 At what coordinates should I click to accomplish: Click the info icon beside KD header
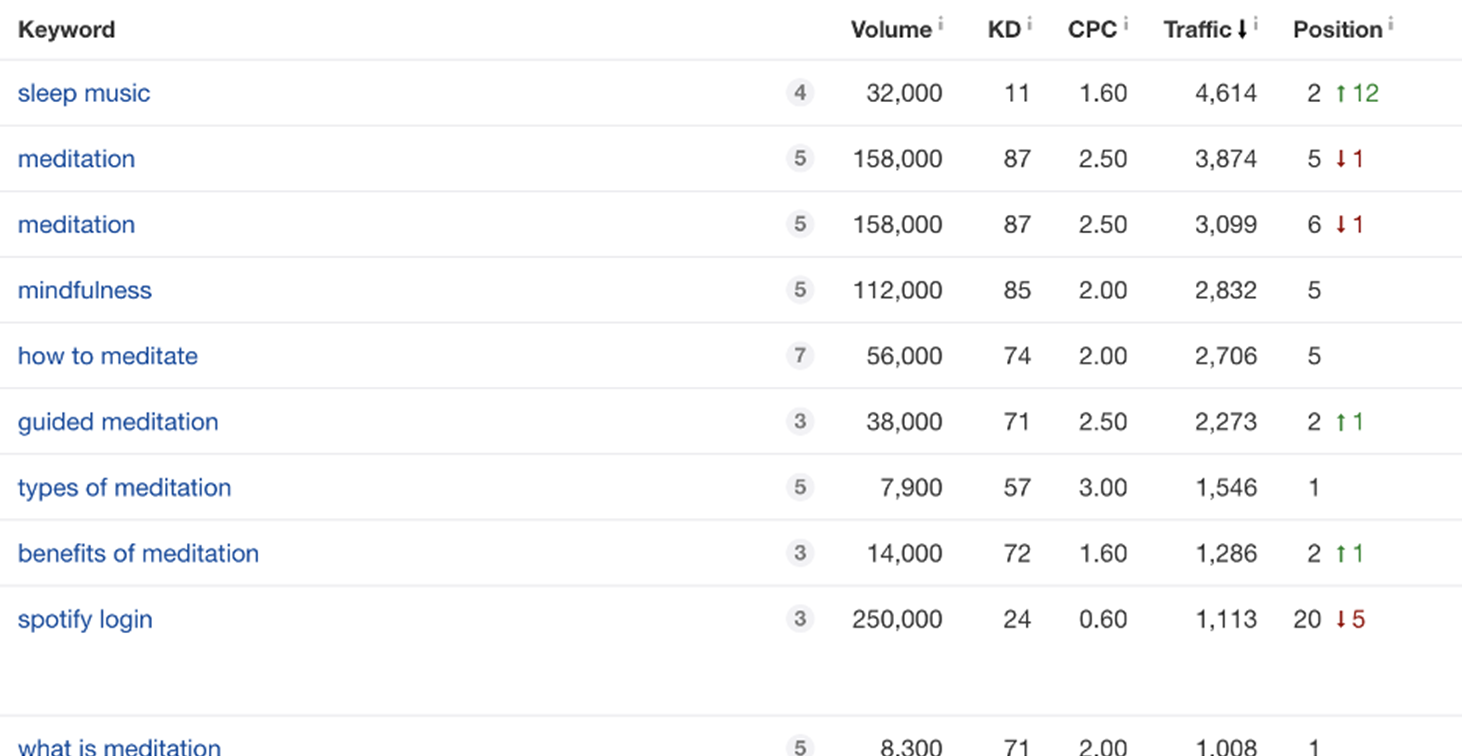pyautogui.click(x=1029, y=24)
